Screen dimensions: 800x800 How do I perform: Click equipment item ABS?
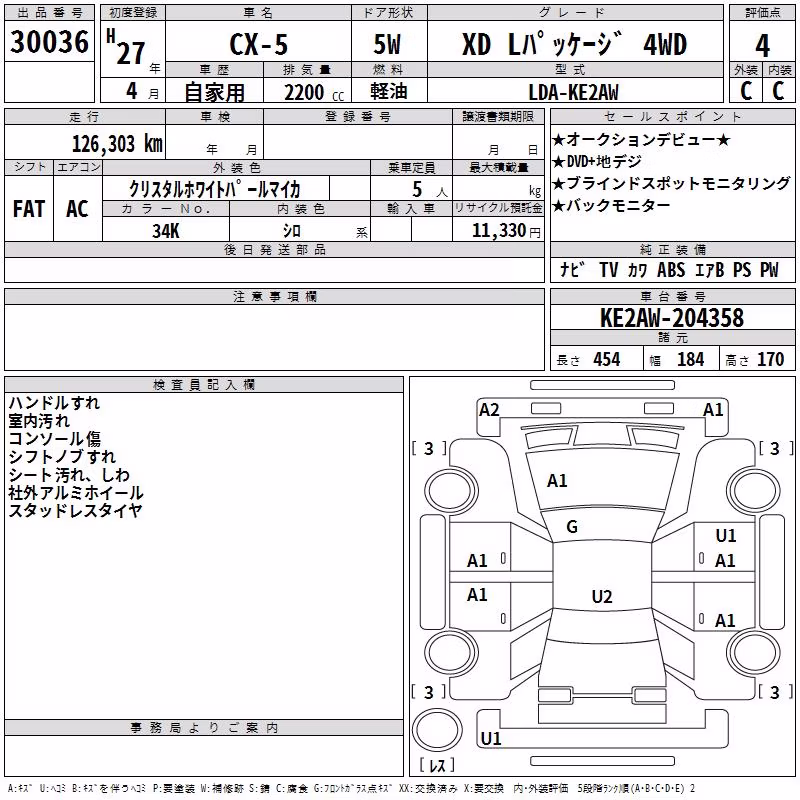click(x=670, y=270)
